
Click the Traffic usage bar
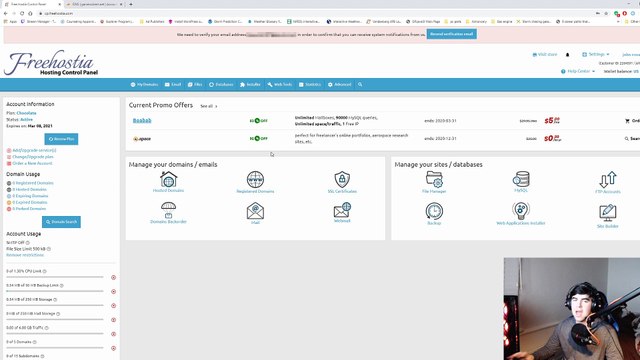click(x=55, y=333)
